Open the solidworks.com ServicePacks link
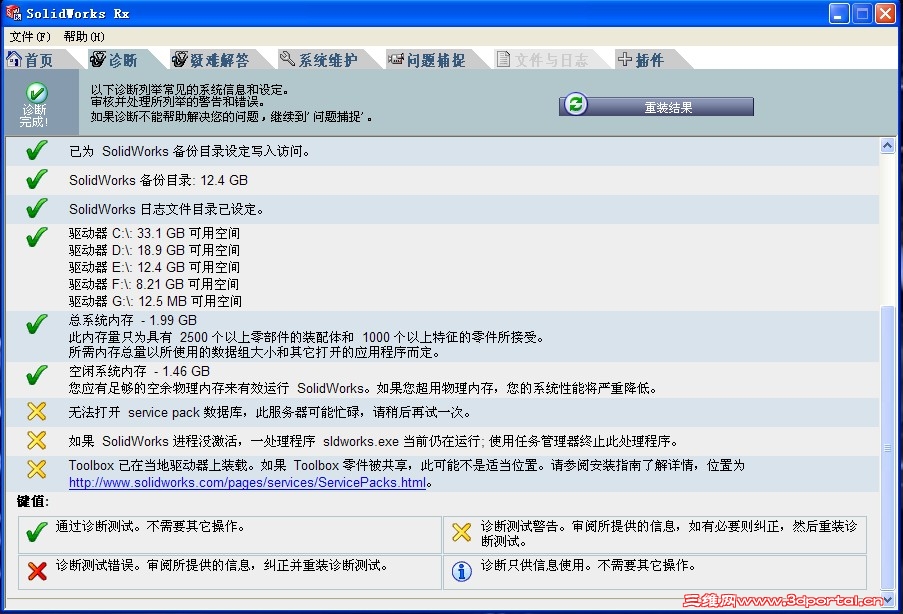 248,483
